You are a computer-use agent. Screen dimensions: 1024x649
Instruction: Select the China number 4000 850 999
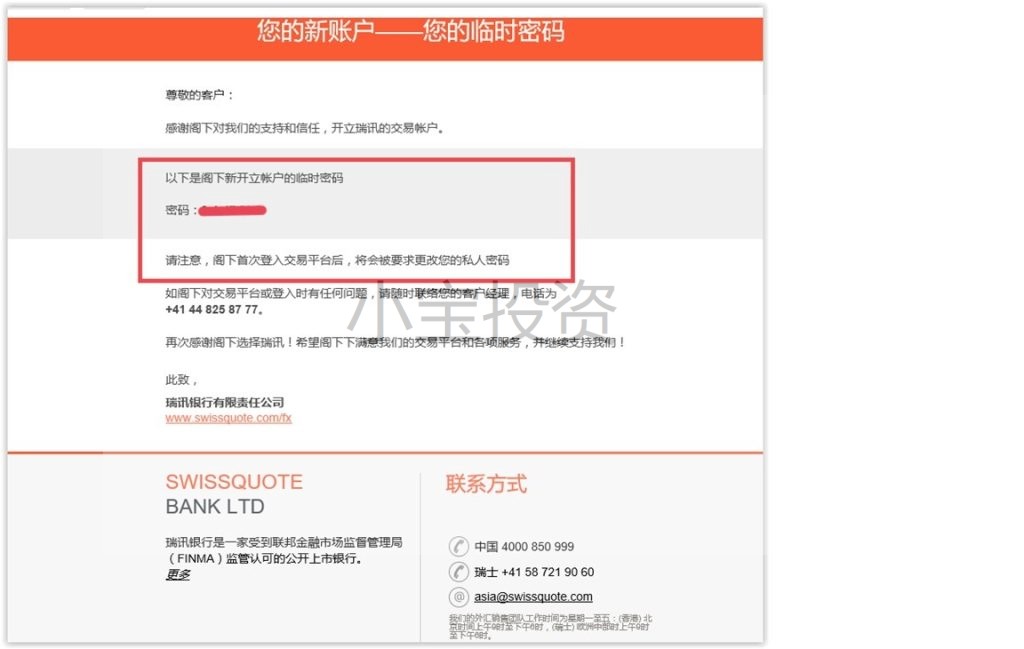click(x=537, y=546)
